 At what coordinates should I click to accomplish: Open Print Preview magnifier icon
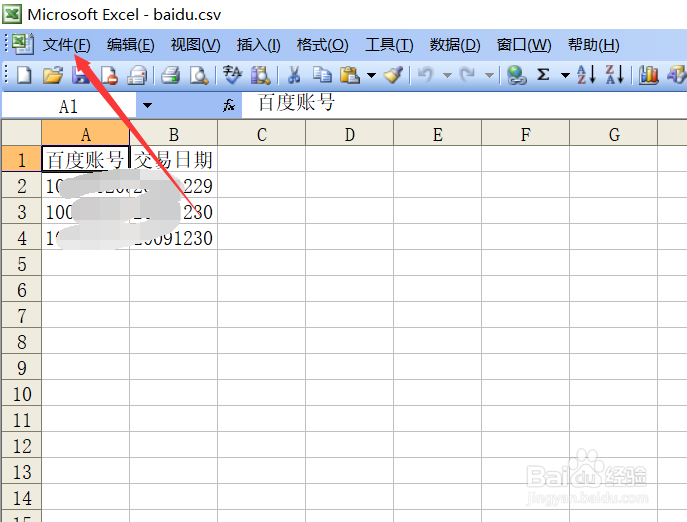pyautogui.click(x=199, y=75)
